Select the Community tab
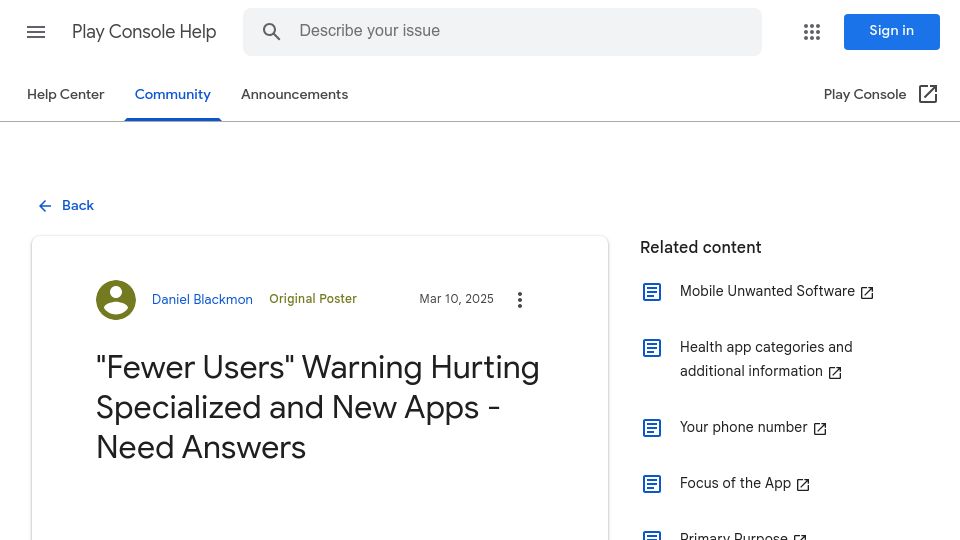The width and height of the screenshot is (960, 540). pos(173,94)
